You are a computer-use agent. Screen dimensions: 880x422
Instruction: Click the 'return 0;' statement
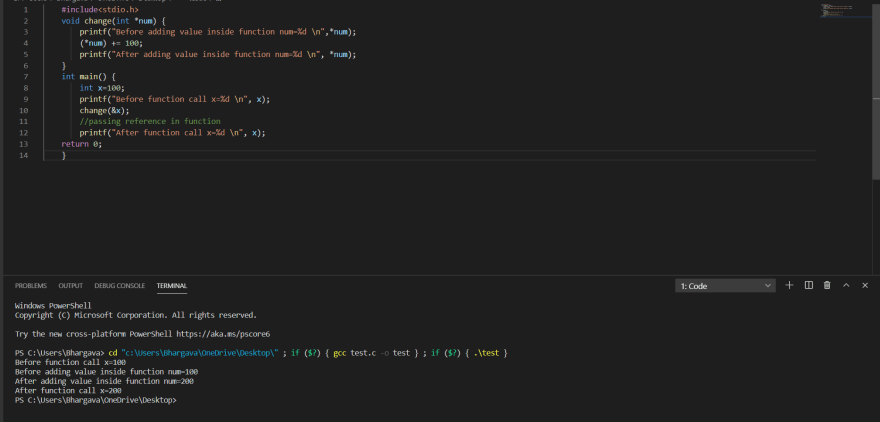click(82, 144)
